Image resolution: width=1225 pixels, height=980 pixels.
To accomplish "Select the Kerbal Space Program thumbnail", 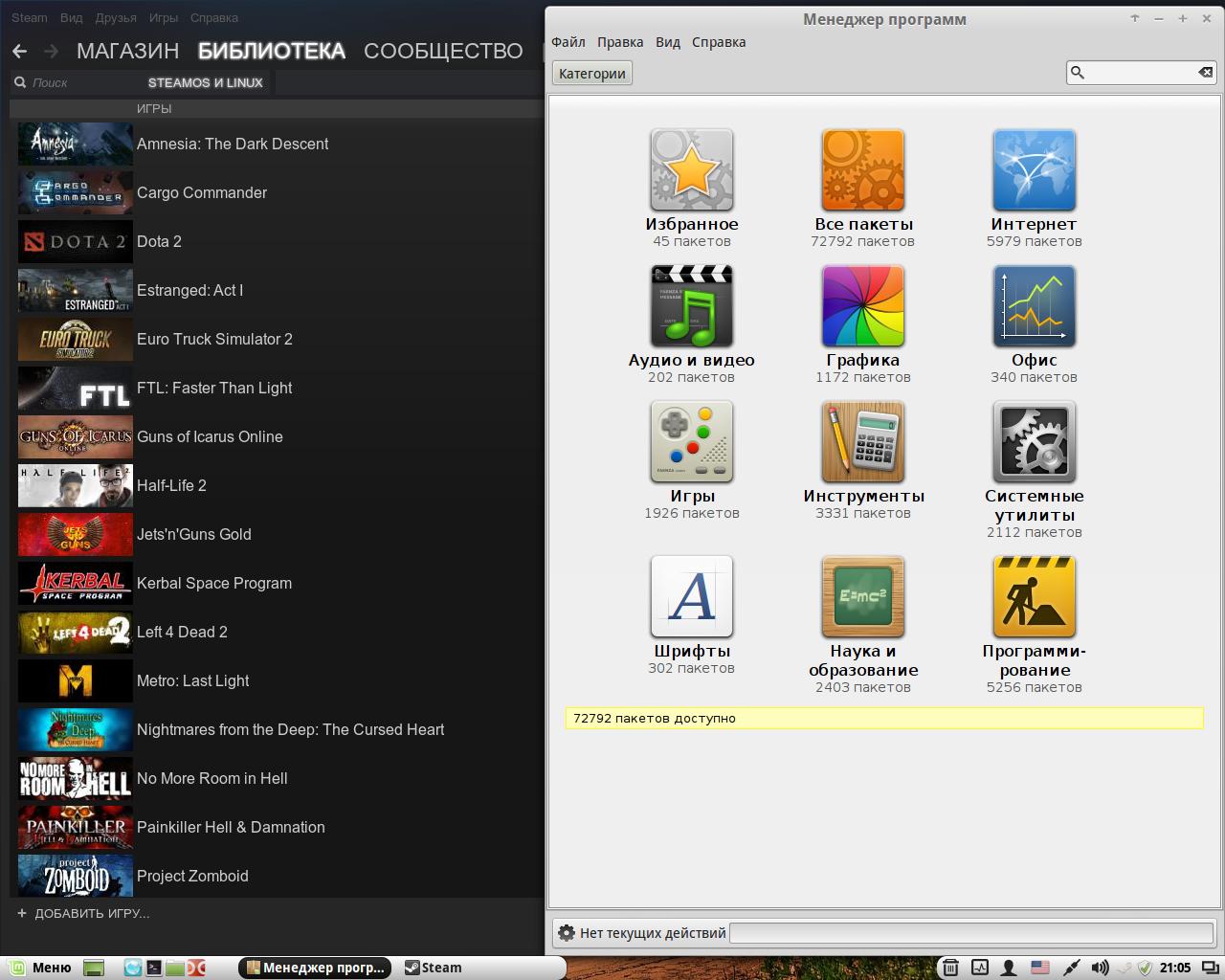I will (x=76, y=584).
